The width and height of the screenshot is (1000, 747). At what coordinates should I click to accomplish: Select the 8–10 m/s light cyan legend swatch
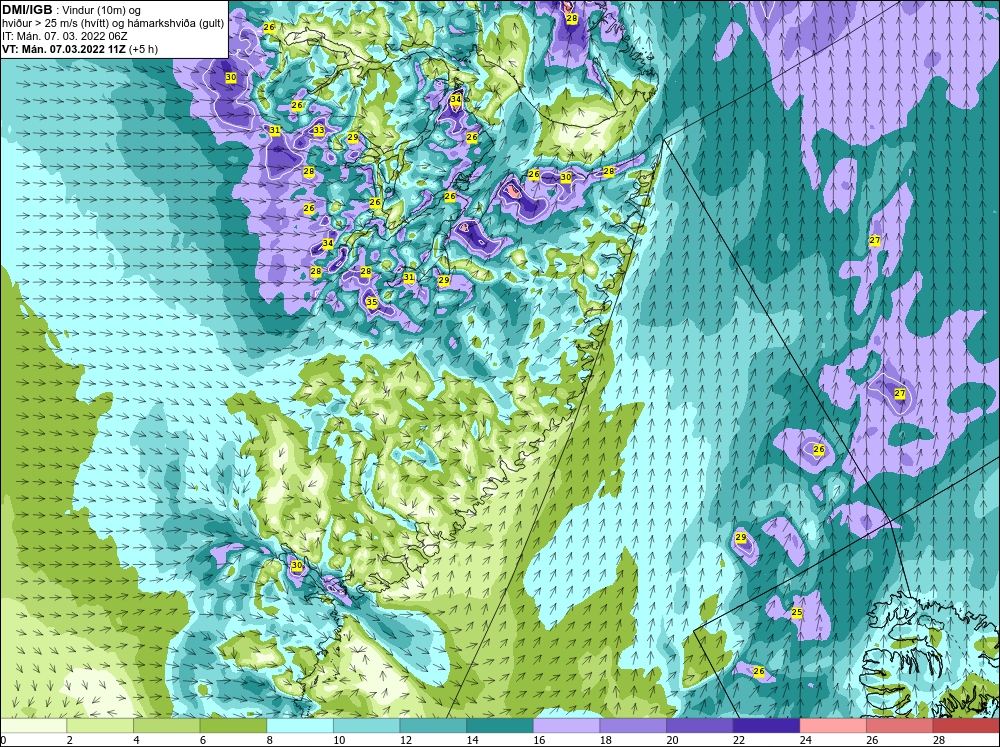pos(300,726)
